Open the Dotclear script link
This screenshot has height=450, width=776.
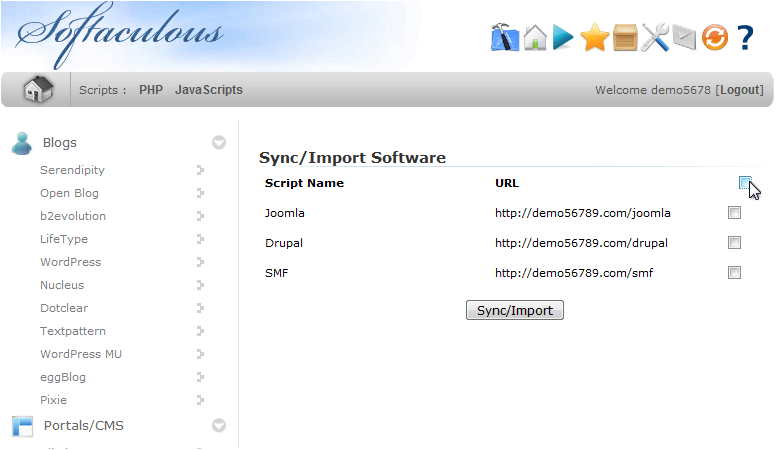[x=64, y=308]
